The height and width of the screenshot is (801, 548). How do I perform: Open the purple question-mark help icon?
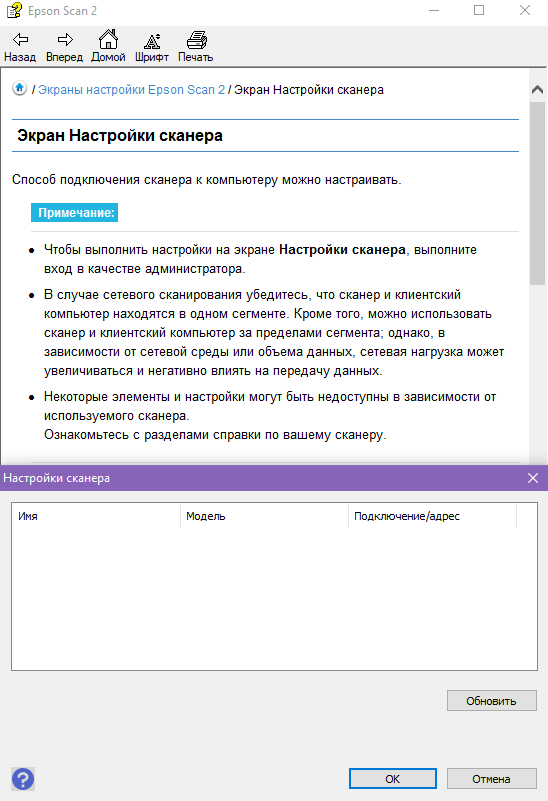point(23,779)
